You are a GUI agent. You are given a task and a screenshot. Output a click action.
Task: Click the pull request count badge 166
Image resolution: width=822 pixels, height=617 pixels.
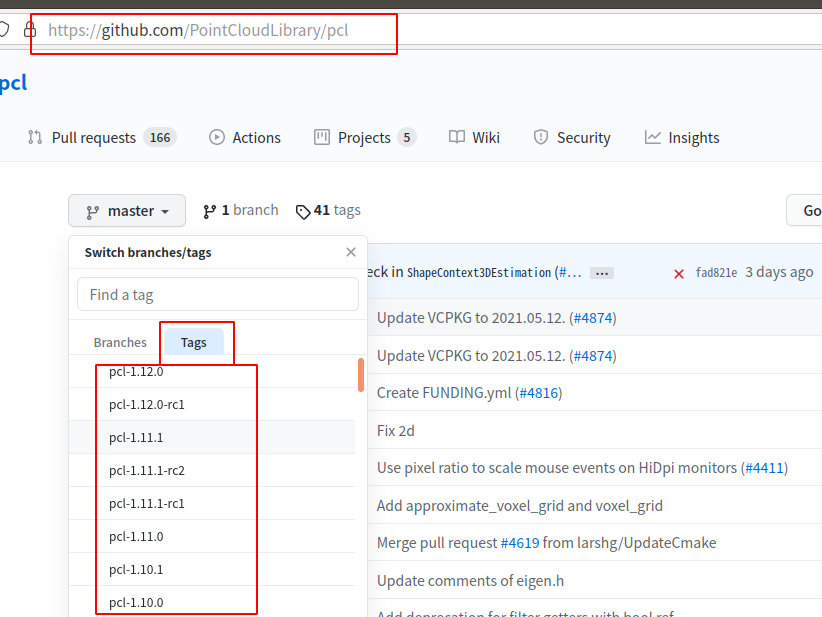point(160,138)
